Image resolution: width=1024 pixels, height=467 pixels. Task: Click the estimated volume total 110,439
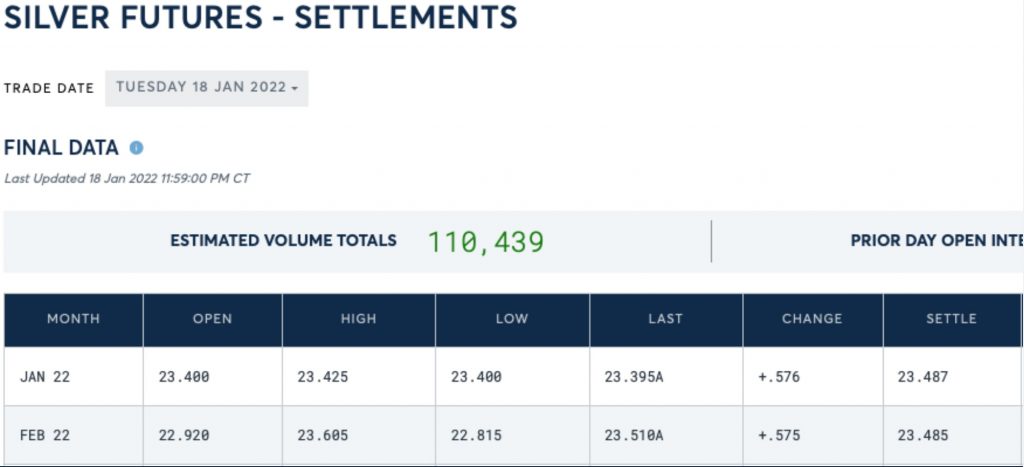tap(486, 242)
